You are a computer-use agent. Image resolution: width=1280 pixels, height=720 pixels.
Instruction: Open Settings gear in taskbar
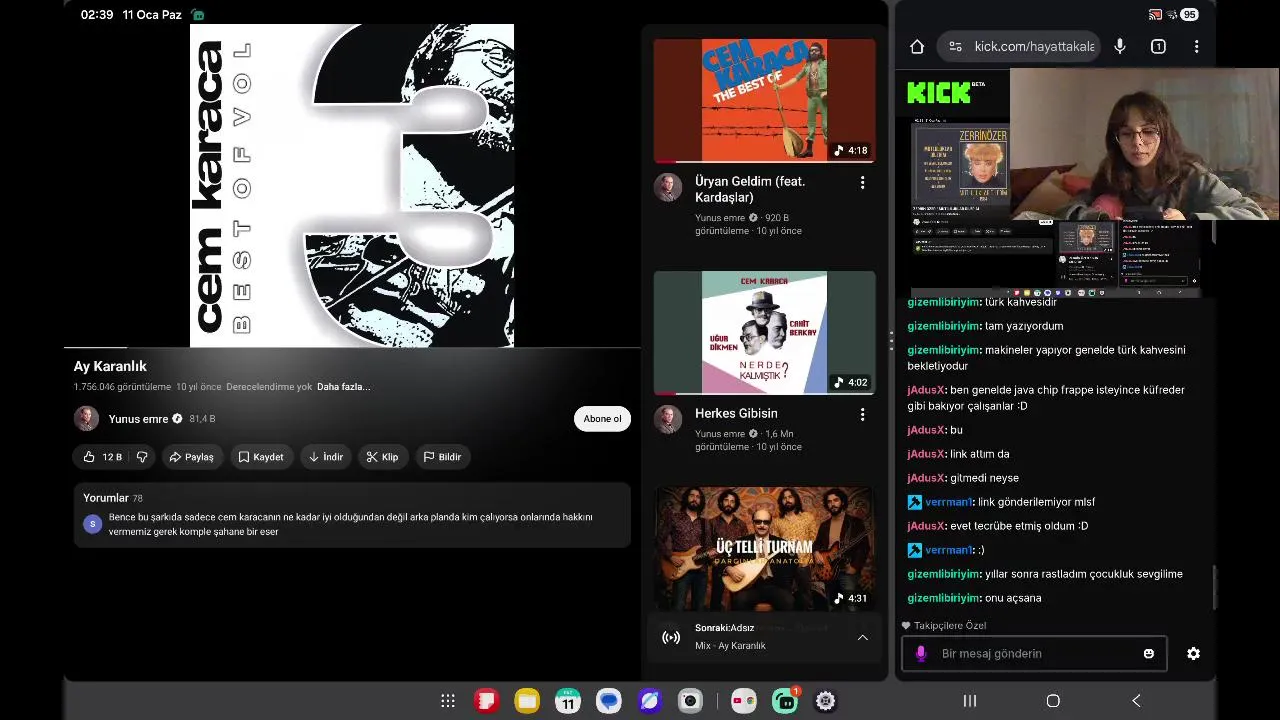click(825, 701)
